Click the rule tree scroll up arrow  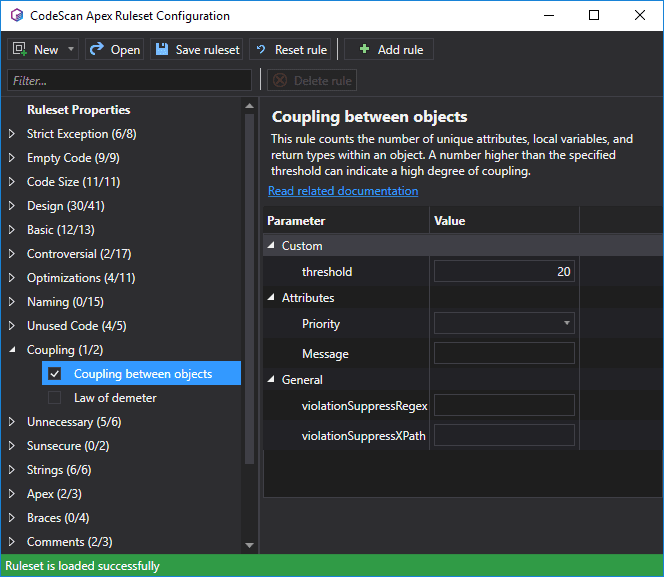[249, 106]
